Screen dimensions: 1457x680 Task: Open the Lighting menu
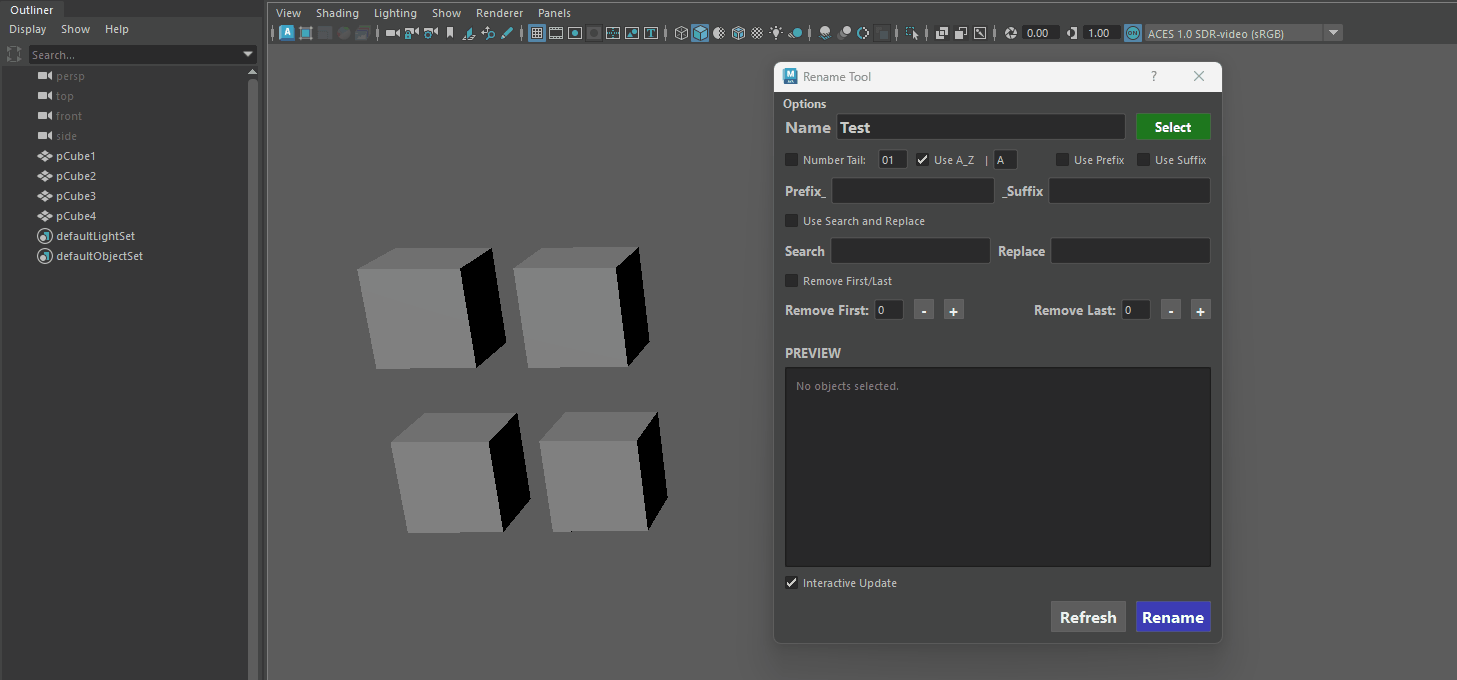coord(395,13)
